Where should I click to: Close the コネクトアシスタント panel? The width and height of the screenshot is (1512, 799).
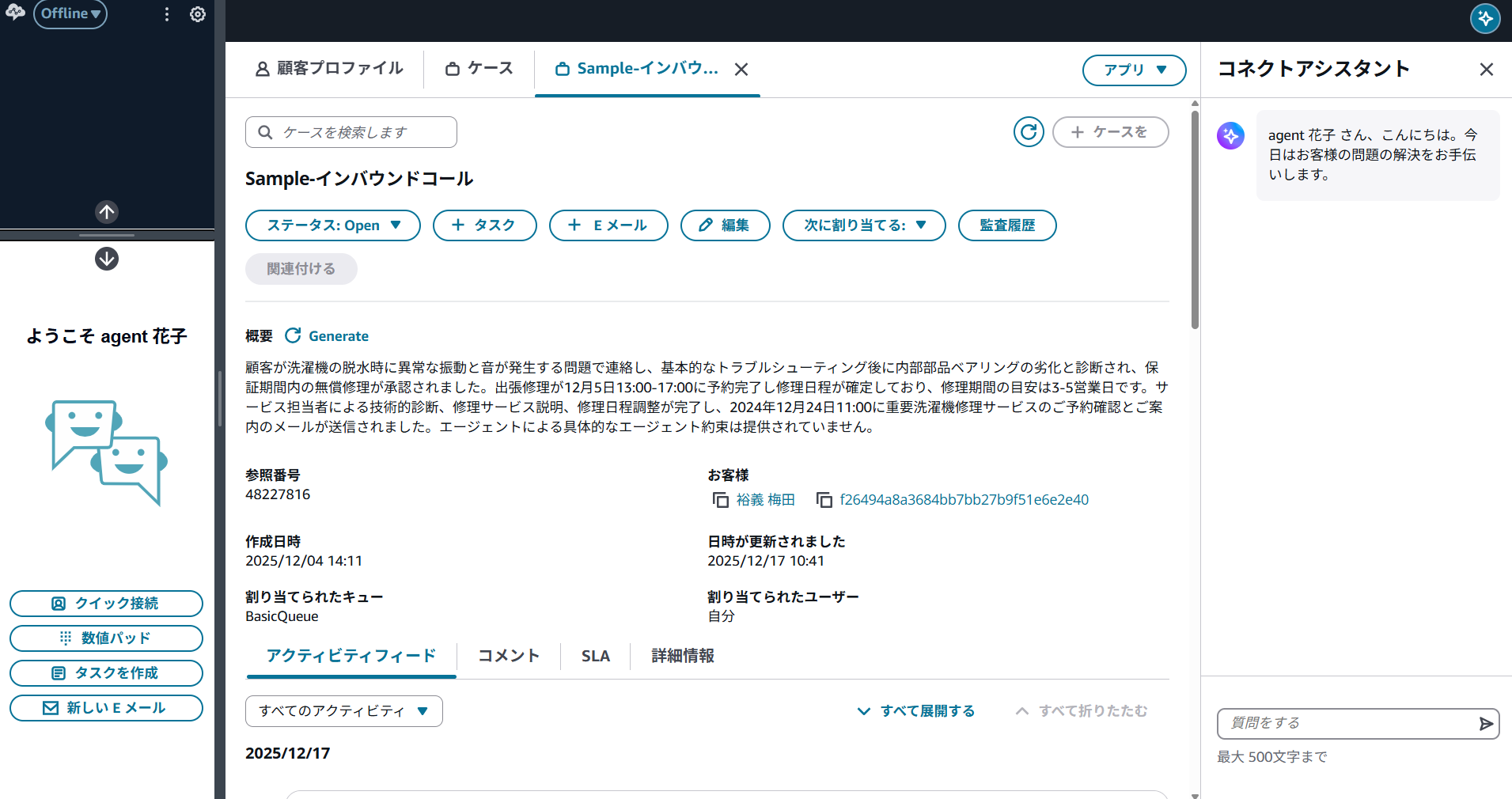(1487, 70)
